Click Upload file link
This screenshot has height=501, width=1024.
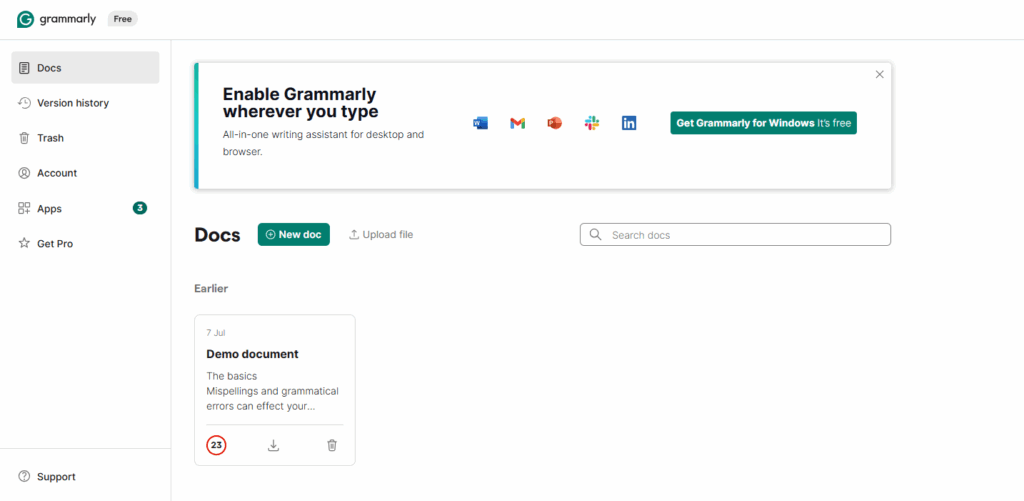(x=381, y=234)
